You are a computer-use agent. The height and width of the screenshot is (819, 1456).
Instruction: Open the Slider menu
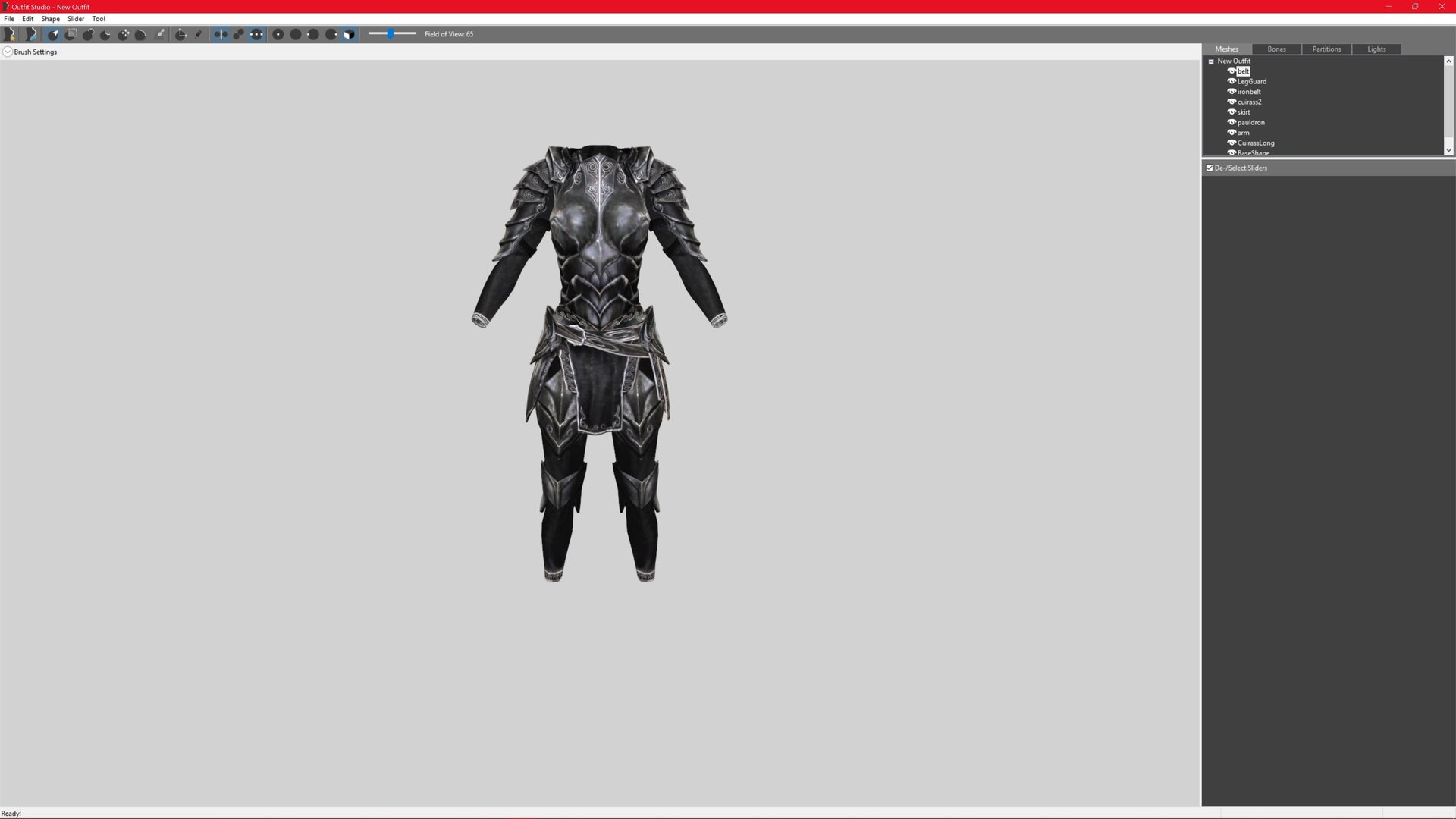[x=76, y=19]
